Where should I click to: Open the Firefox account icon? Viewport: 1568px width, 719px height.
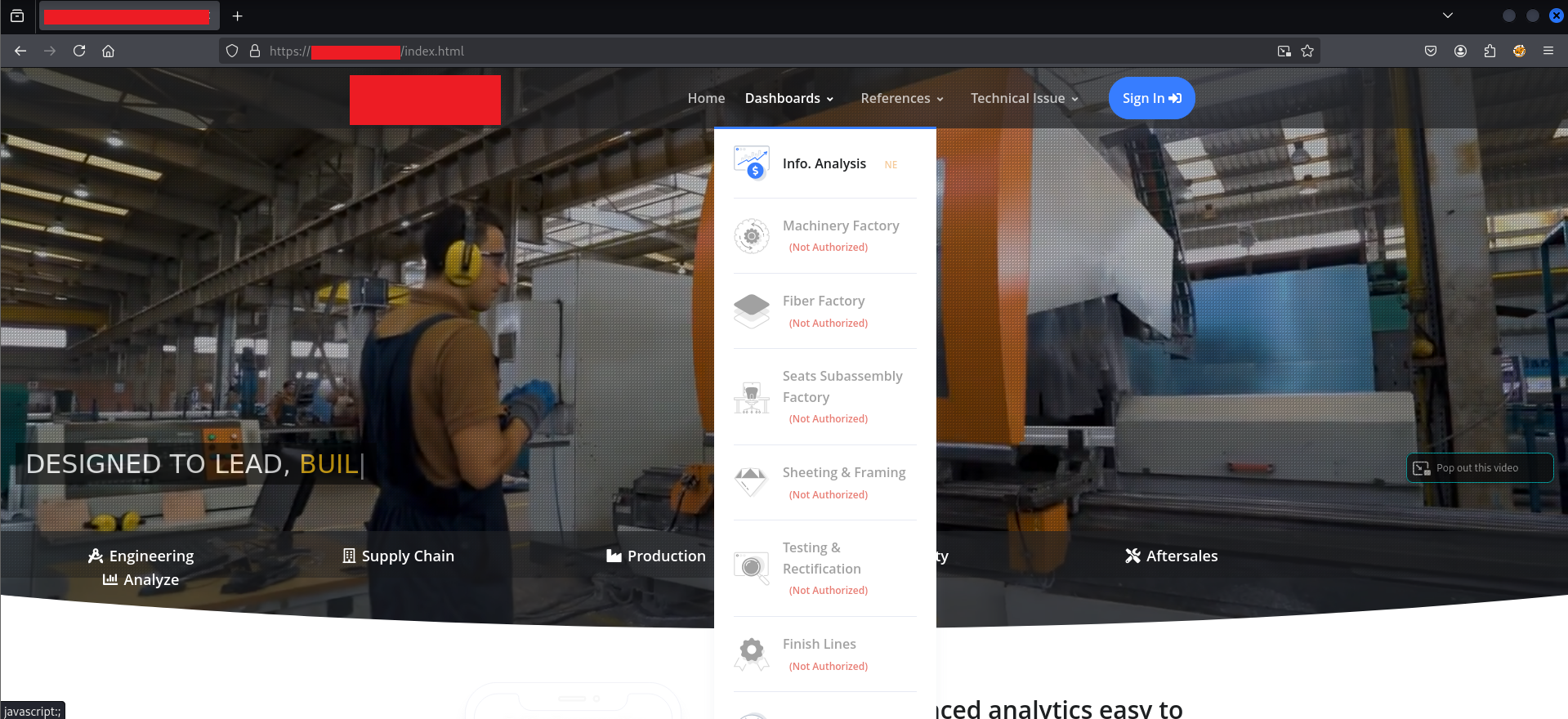tap(1460, 51)
